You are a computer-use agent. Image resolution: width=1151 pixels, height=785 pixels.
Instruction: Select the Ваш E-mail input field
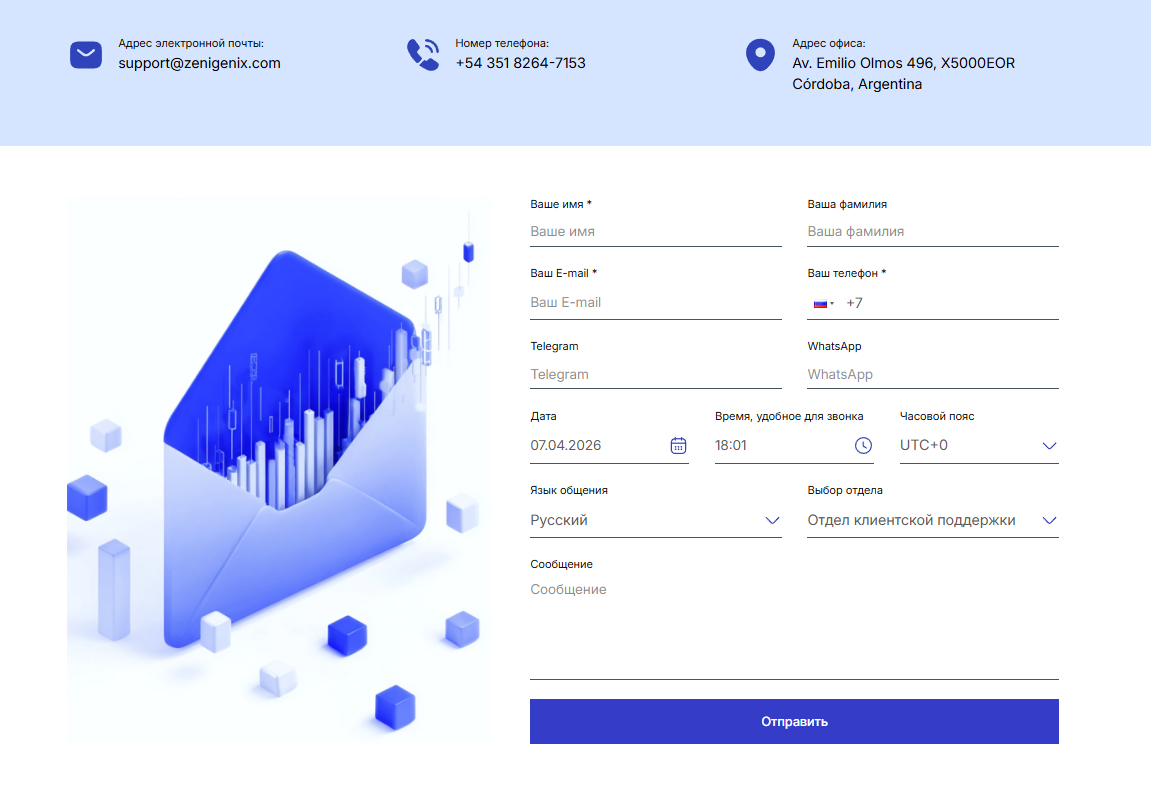pyautogui.click(x=655, y=303)
